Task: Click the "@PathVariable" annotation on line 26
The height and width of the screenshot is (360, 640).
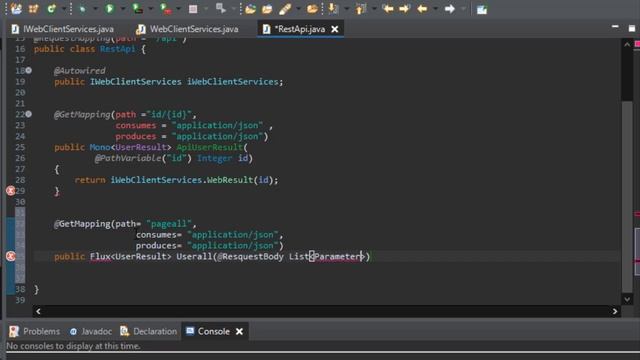Action: 128,158
